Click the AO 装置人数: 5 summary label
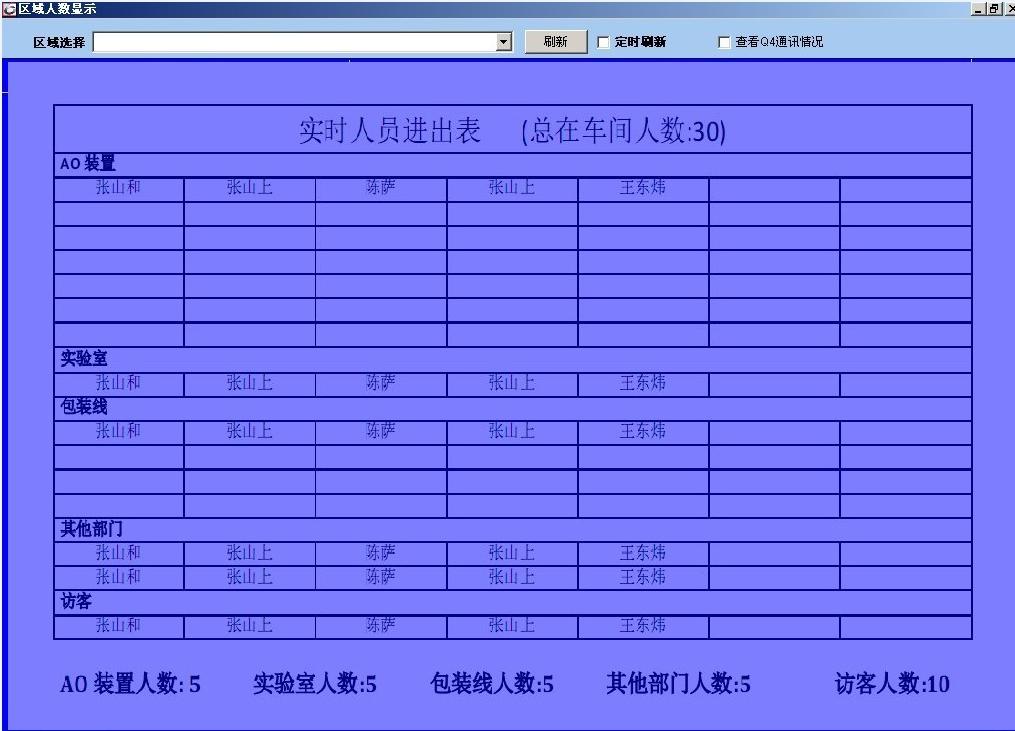 click(130, 684)
